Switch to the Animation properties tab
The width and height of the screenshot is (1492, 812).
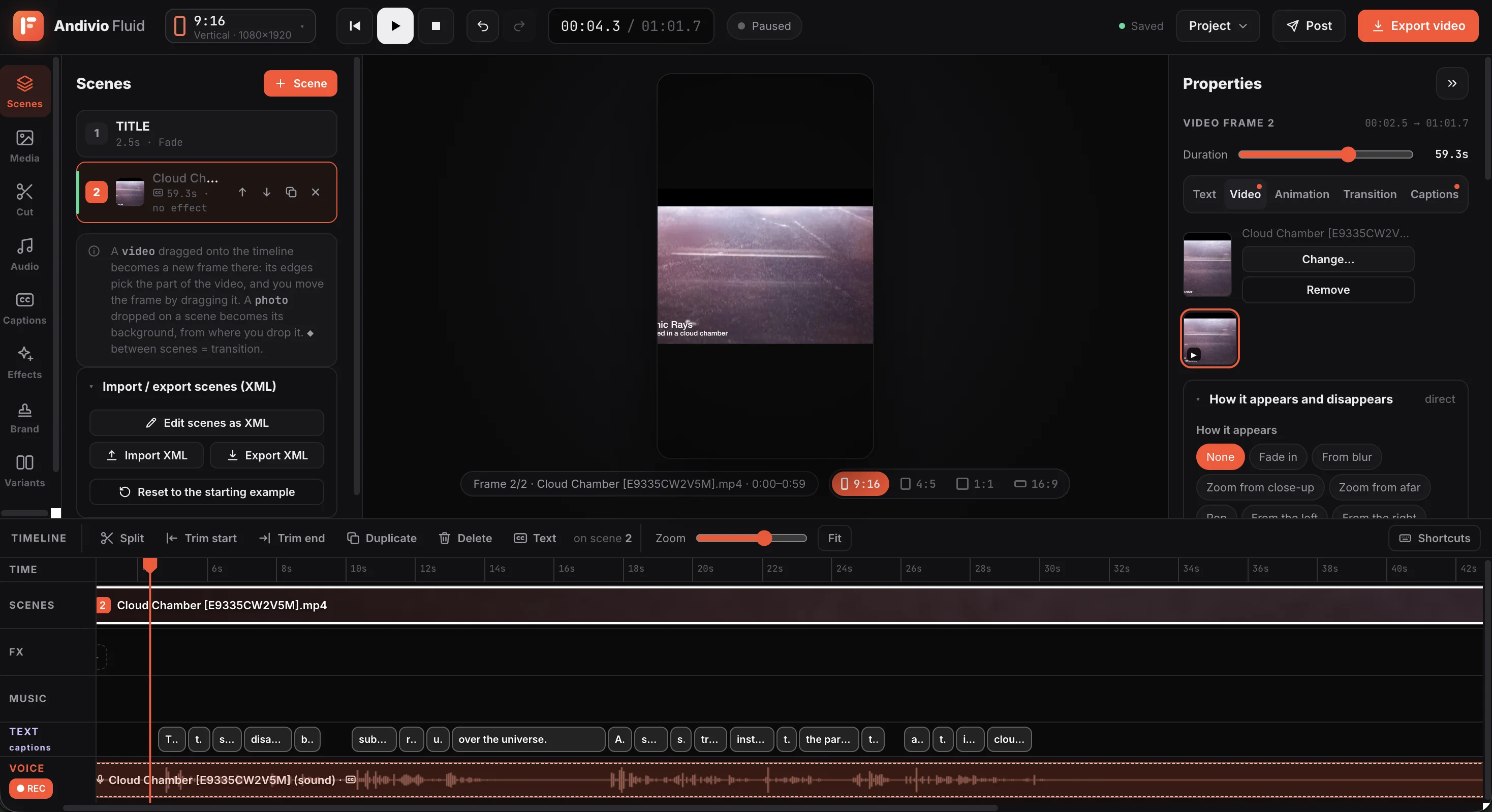(x=1301, y=194)
